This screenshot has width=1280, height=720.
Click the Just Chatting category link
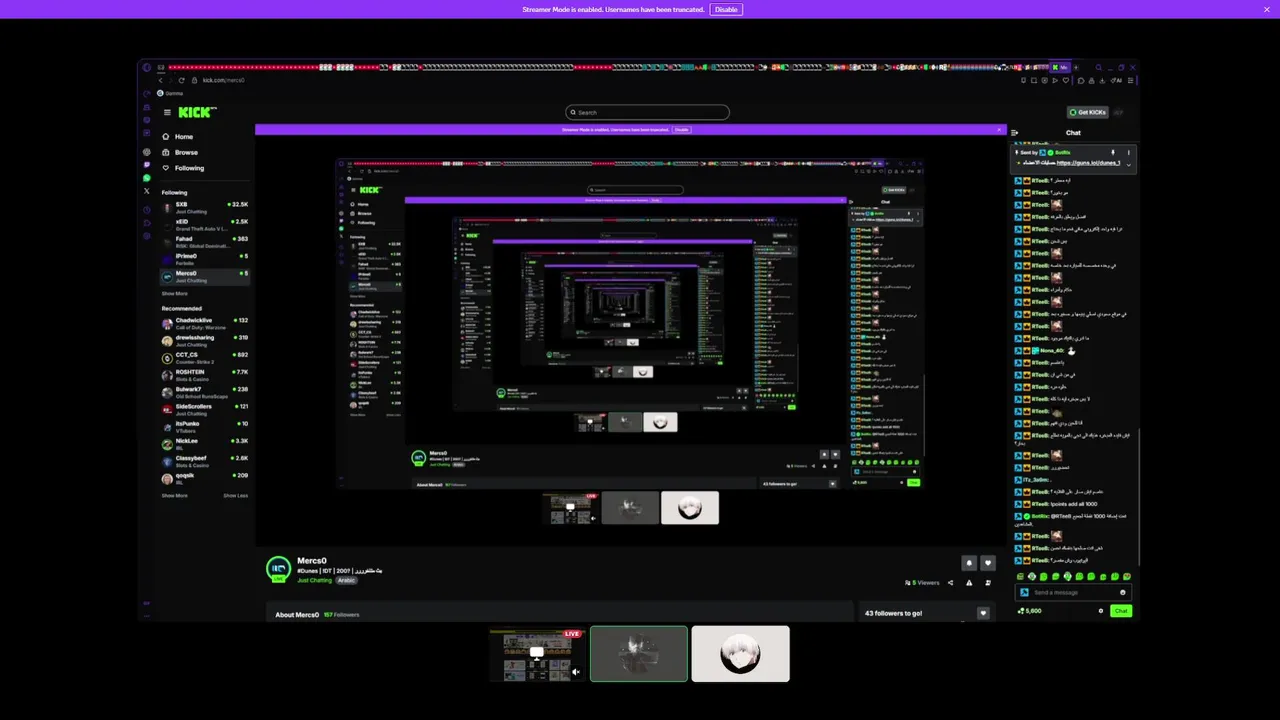tap(314, 580)
